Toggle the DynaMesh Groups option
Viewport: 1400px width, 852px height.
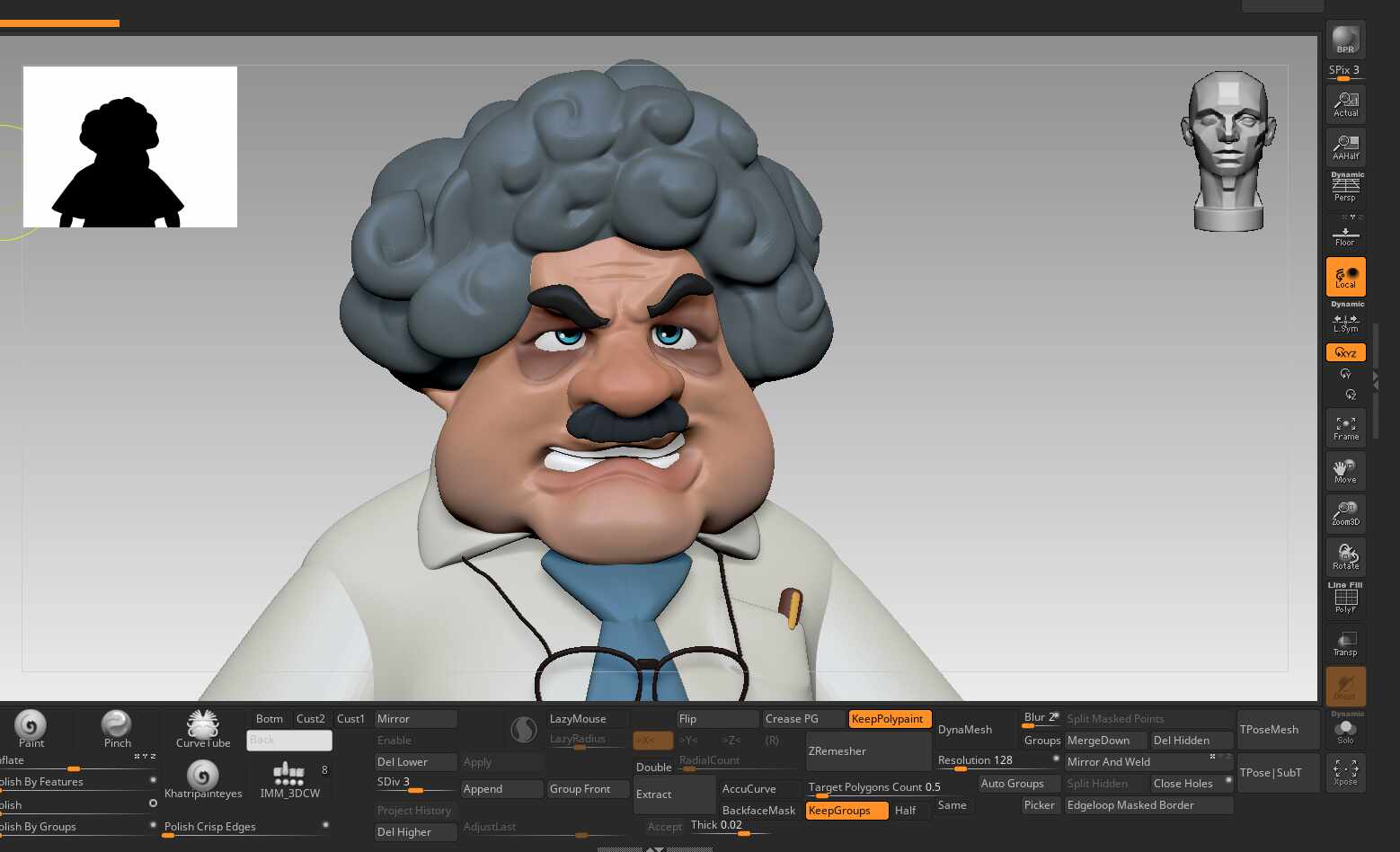tap(1041, 741)
